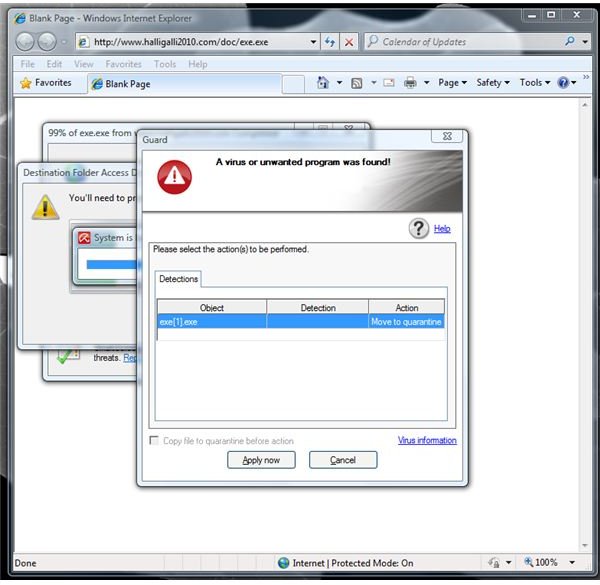This screenshot has width=600, height=585.
Task: Open the search provider dropdown arrow
Action: coord(585,41)
